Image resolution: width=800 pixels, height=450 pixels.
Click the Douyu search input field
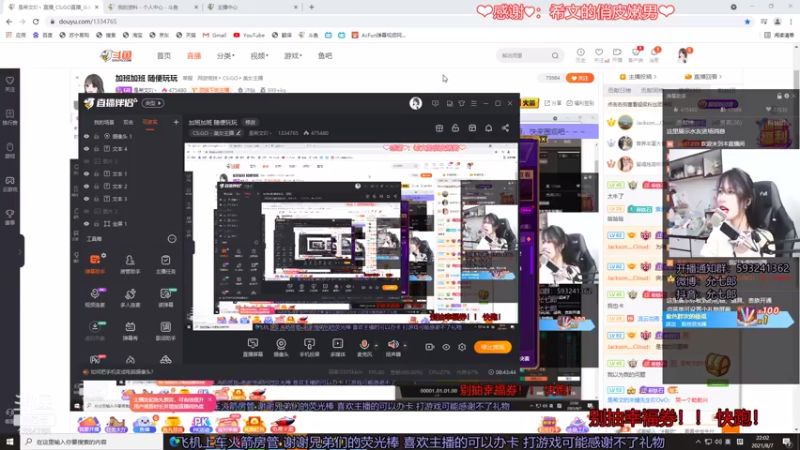pyautogui.click(x=524, y=56)
